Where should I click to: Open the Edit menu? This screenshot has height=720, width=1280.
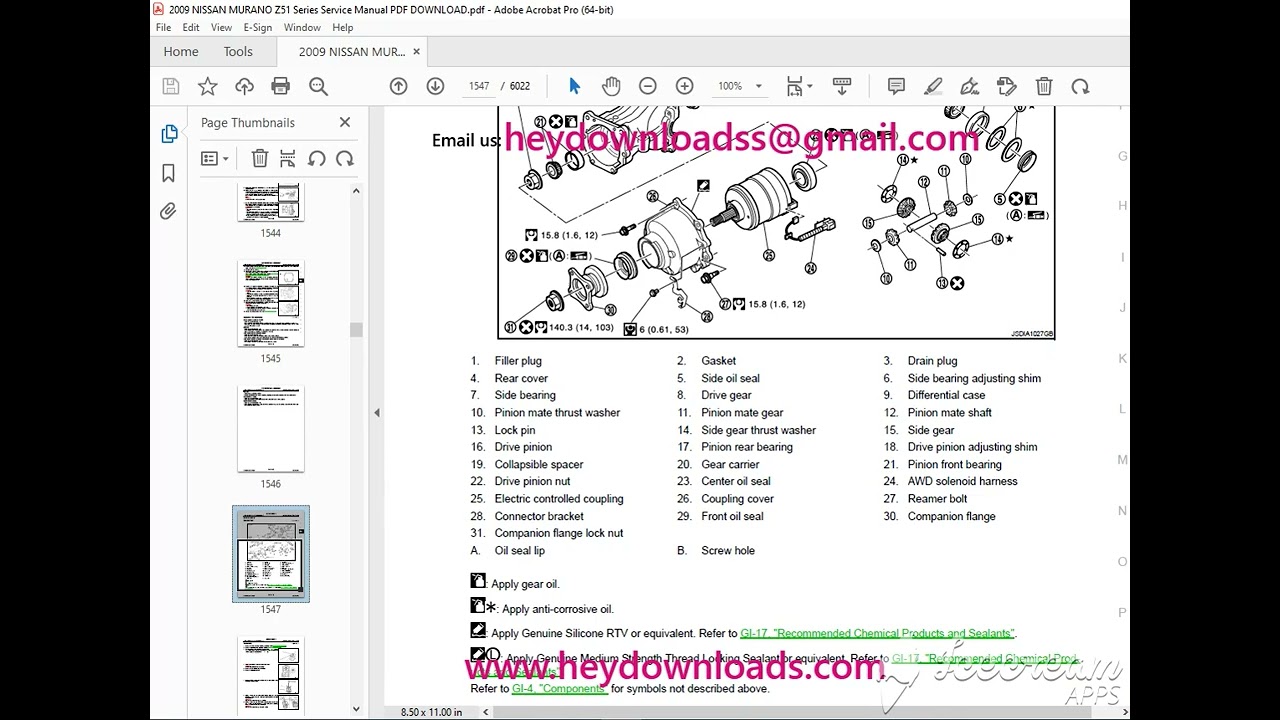pyautogui.click(x=191, y=28)
